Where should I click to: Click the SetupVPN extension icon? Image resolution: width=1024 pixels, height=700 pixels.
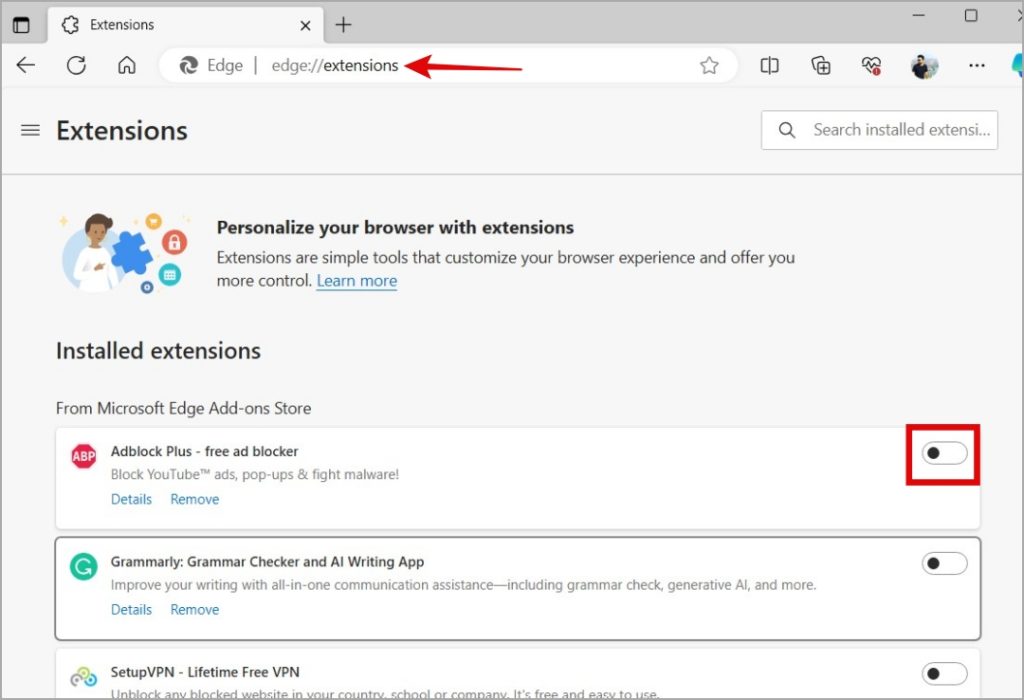pos(84,676)
